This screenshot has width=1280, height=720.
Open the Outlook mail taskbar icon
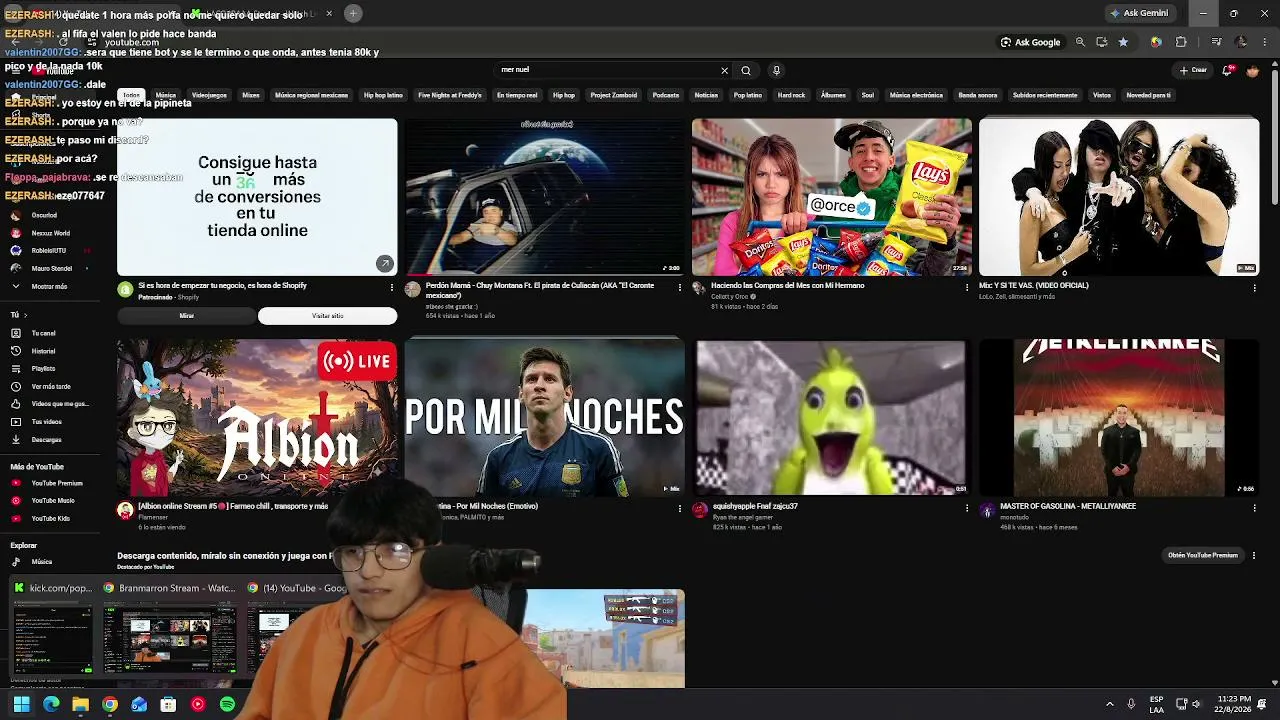click(139, 704)
